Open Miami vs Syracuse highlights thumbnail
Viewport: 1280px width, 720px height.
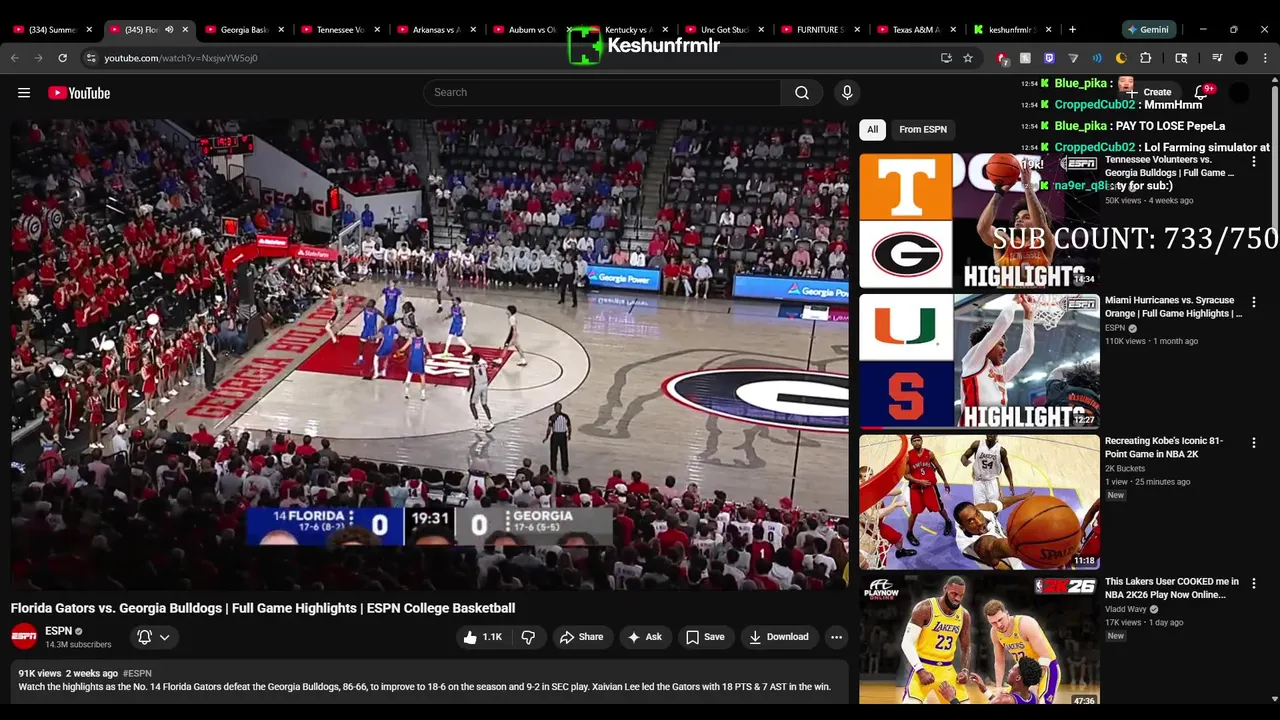click(979, 361)
